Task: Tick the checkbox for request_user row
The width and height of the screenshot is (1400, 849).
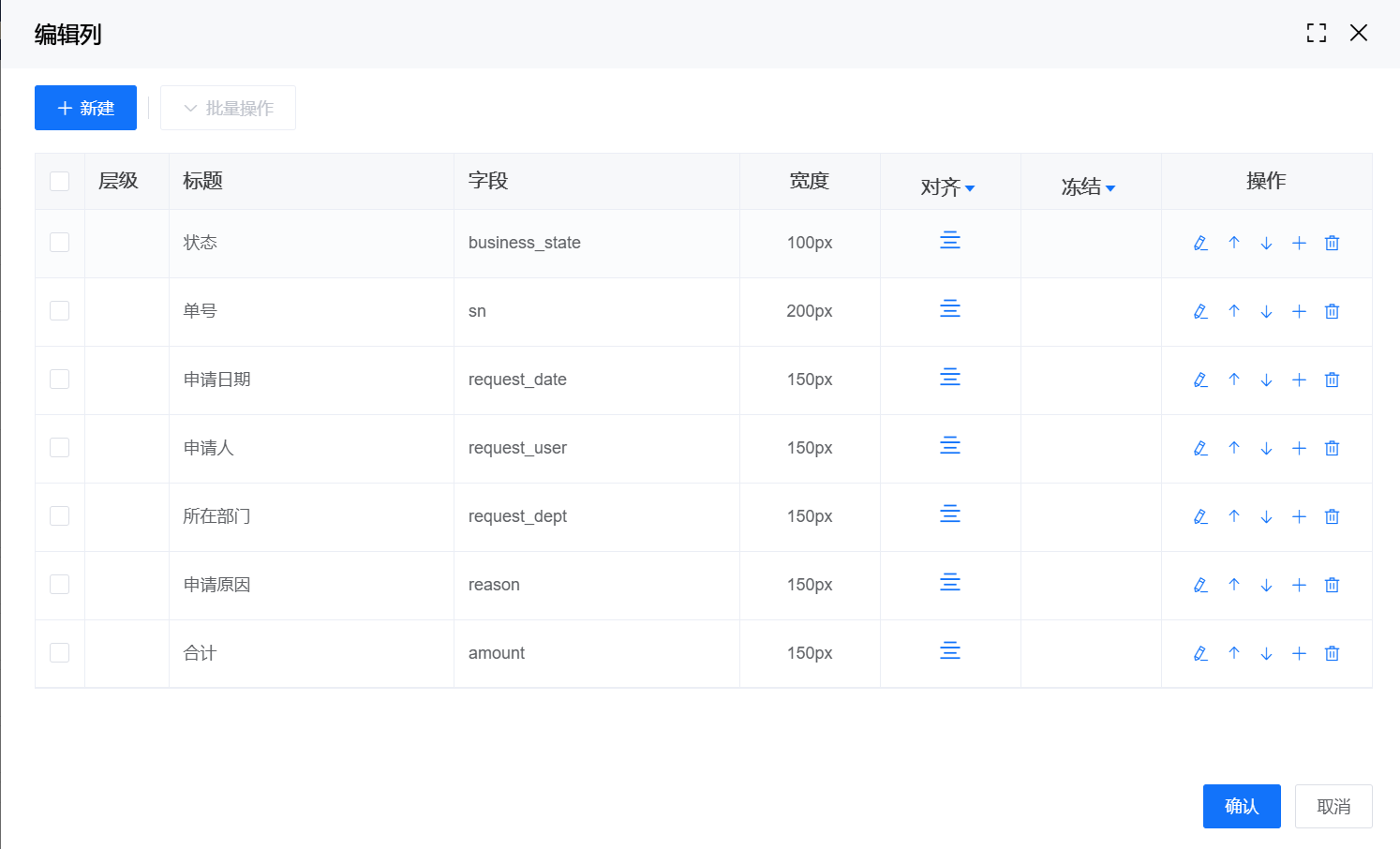Action: tap(60, 448)
